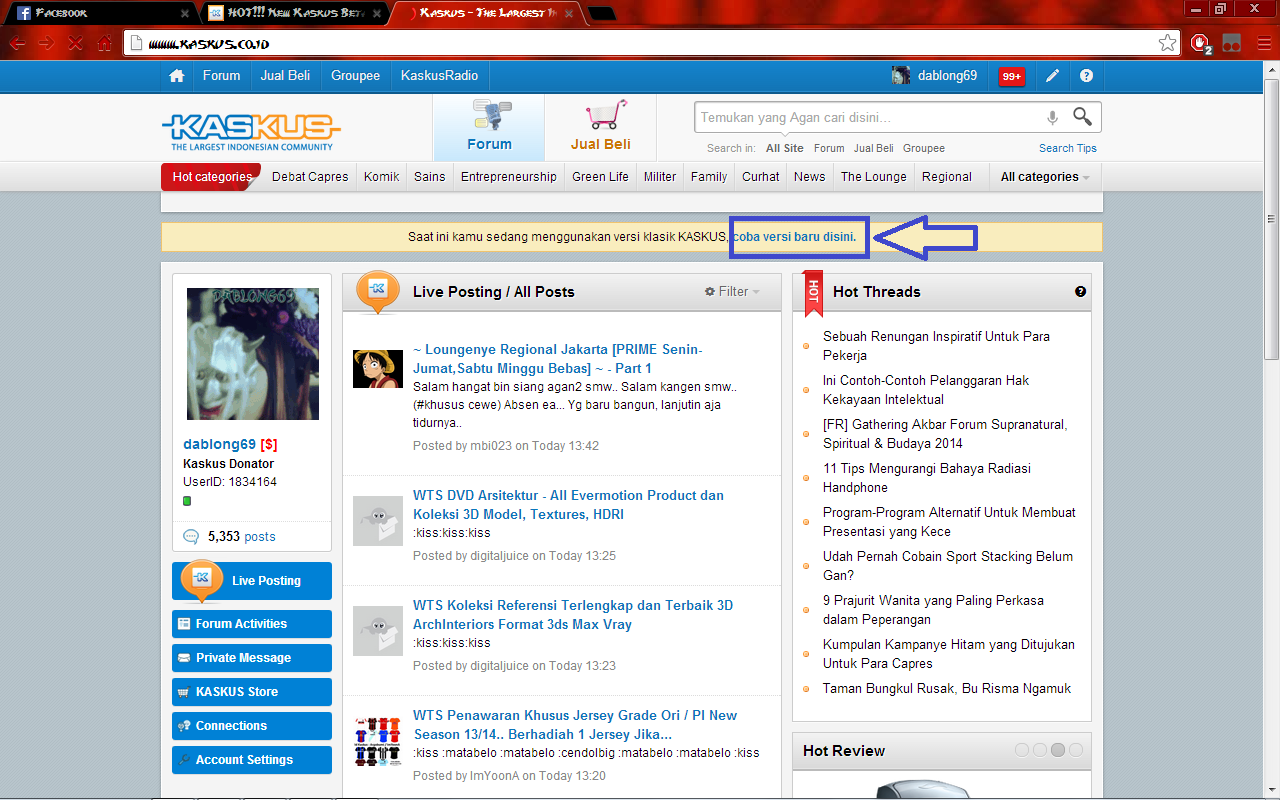Viewport: 1280px width, 800px height.
Task: Click the small avatar beside dablong69 in navbar
Action: tap(901, 76)
